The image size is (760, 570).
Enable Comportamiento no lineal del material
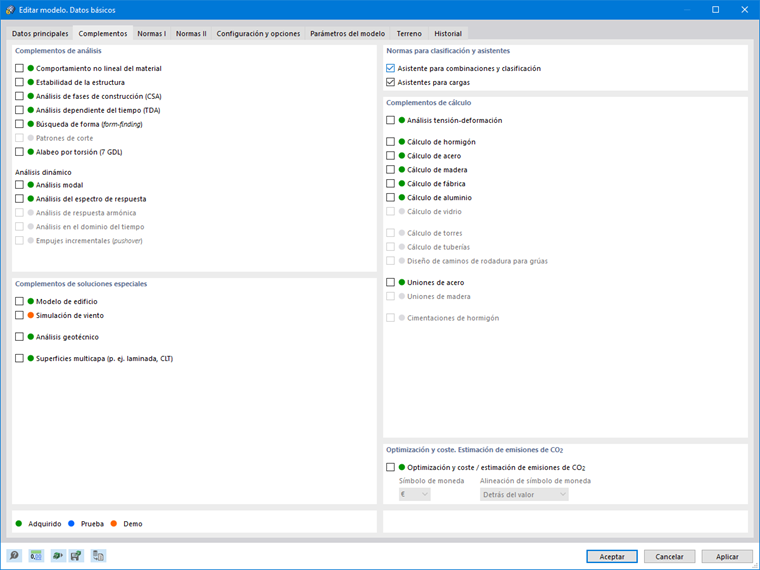(x=19, y=68)
